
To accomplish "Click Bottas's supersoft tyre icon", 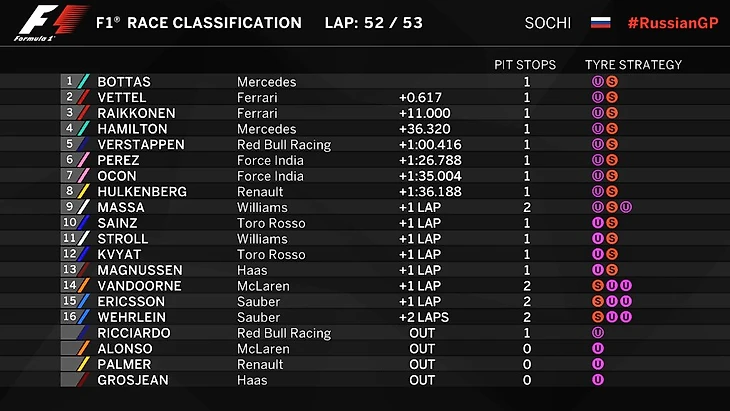I will point(612,81).
